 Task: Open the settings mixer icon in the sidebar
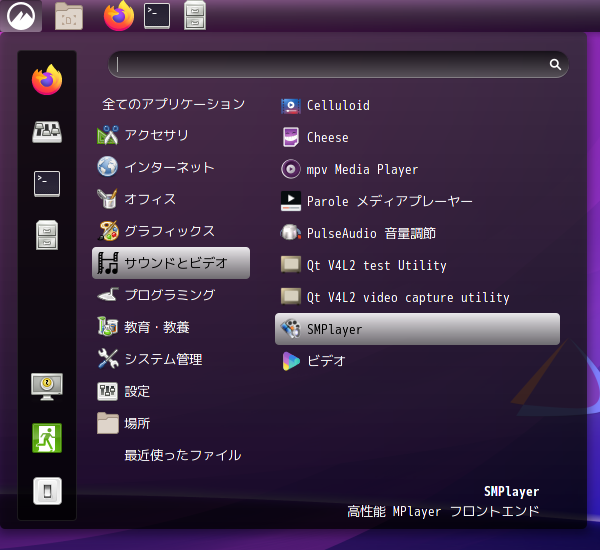pyautogui.click(x=47, y=132)
